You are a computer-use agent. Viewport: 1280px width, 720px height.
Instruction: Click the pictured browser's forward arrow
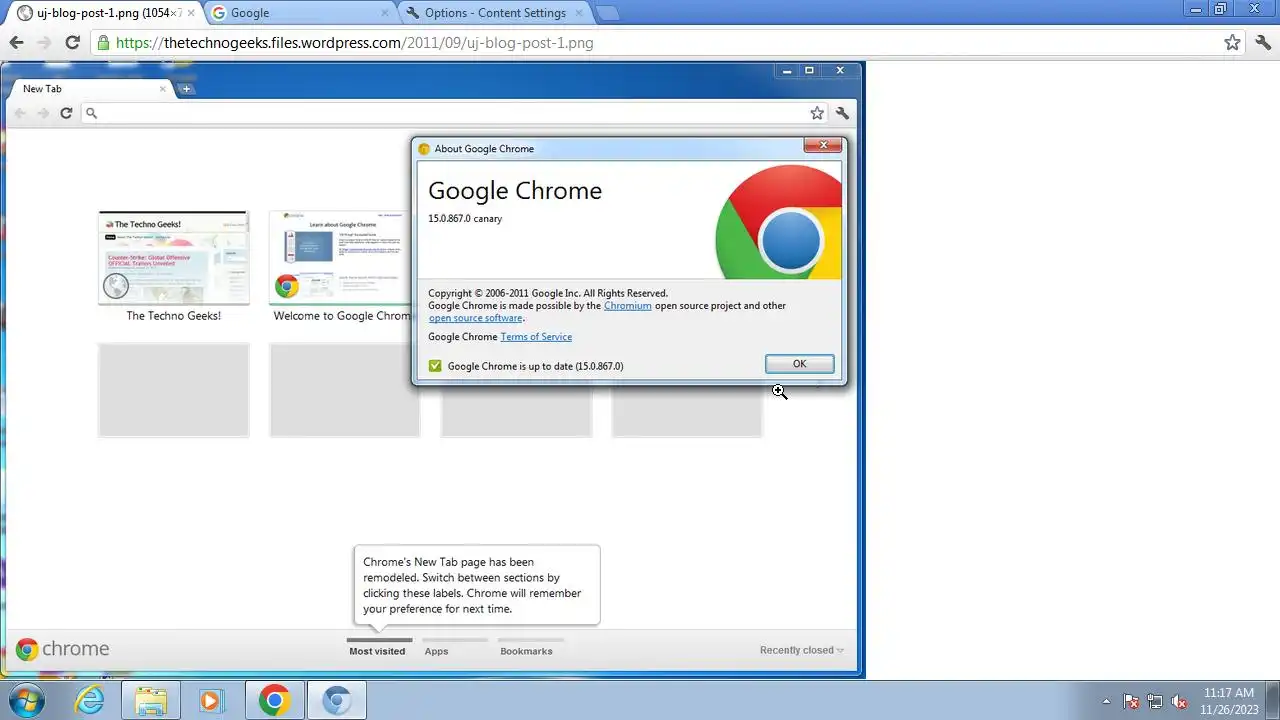[43, 113]
